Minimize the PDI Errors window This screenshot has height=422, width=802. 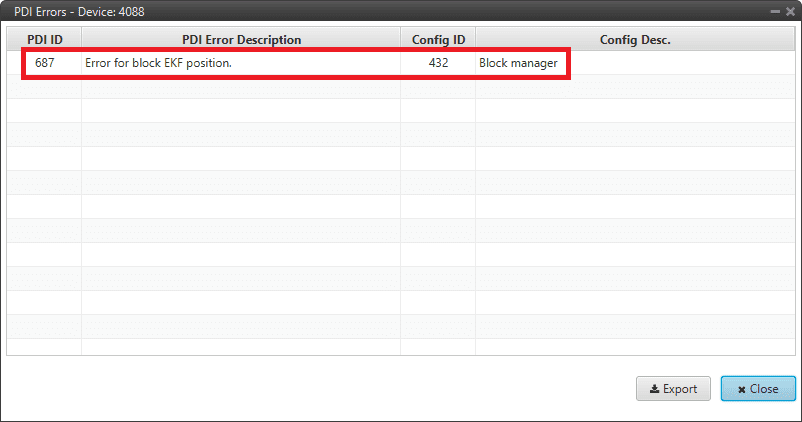click(x=774, y=9)
